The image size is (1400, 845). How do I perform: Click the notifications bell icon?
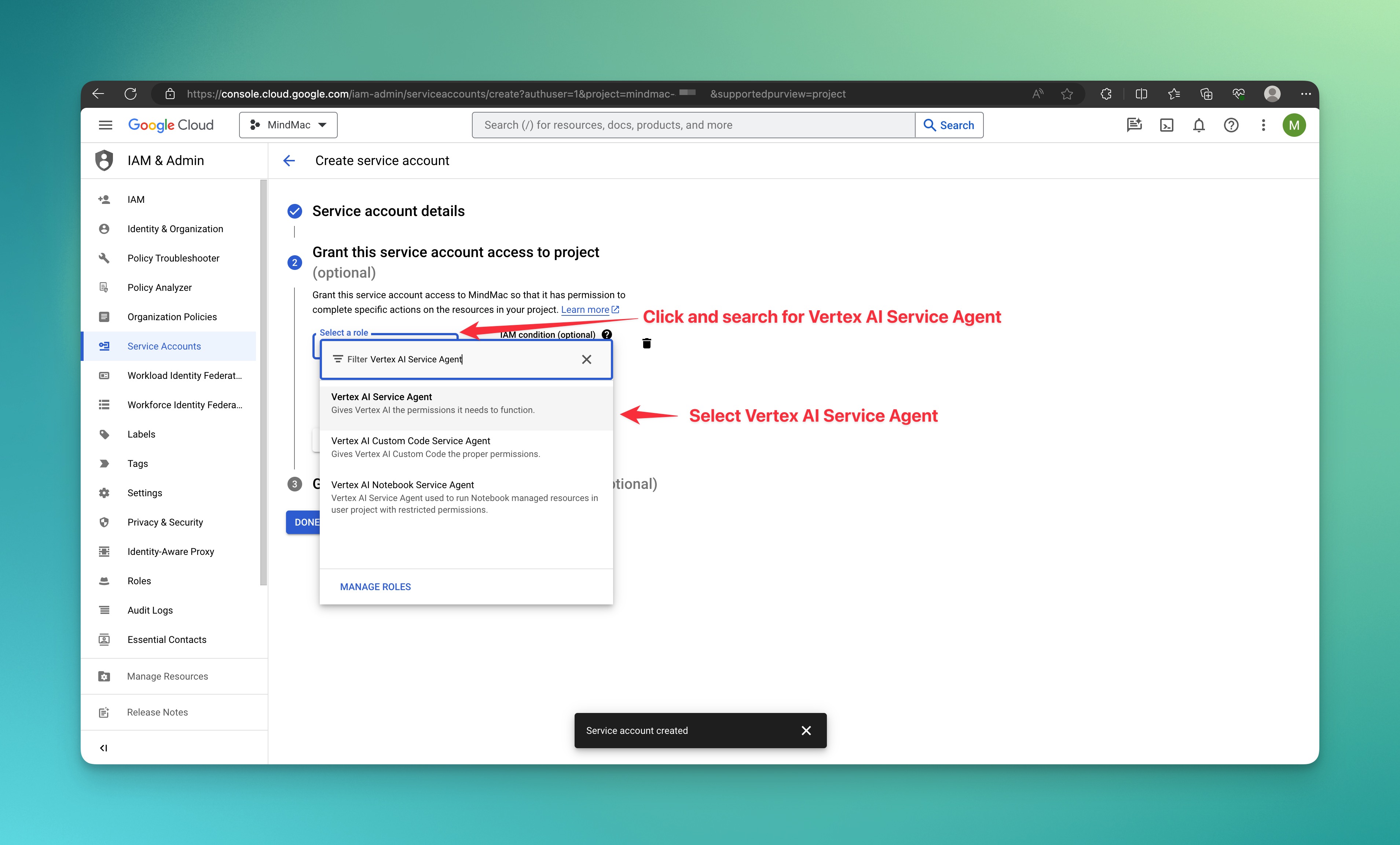pyautogui.click(x=1199, y=125)
